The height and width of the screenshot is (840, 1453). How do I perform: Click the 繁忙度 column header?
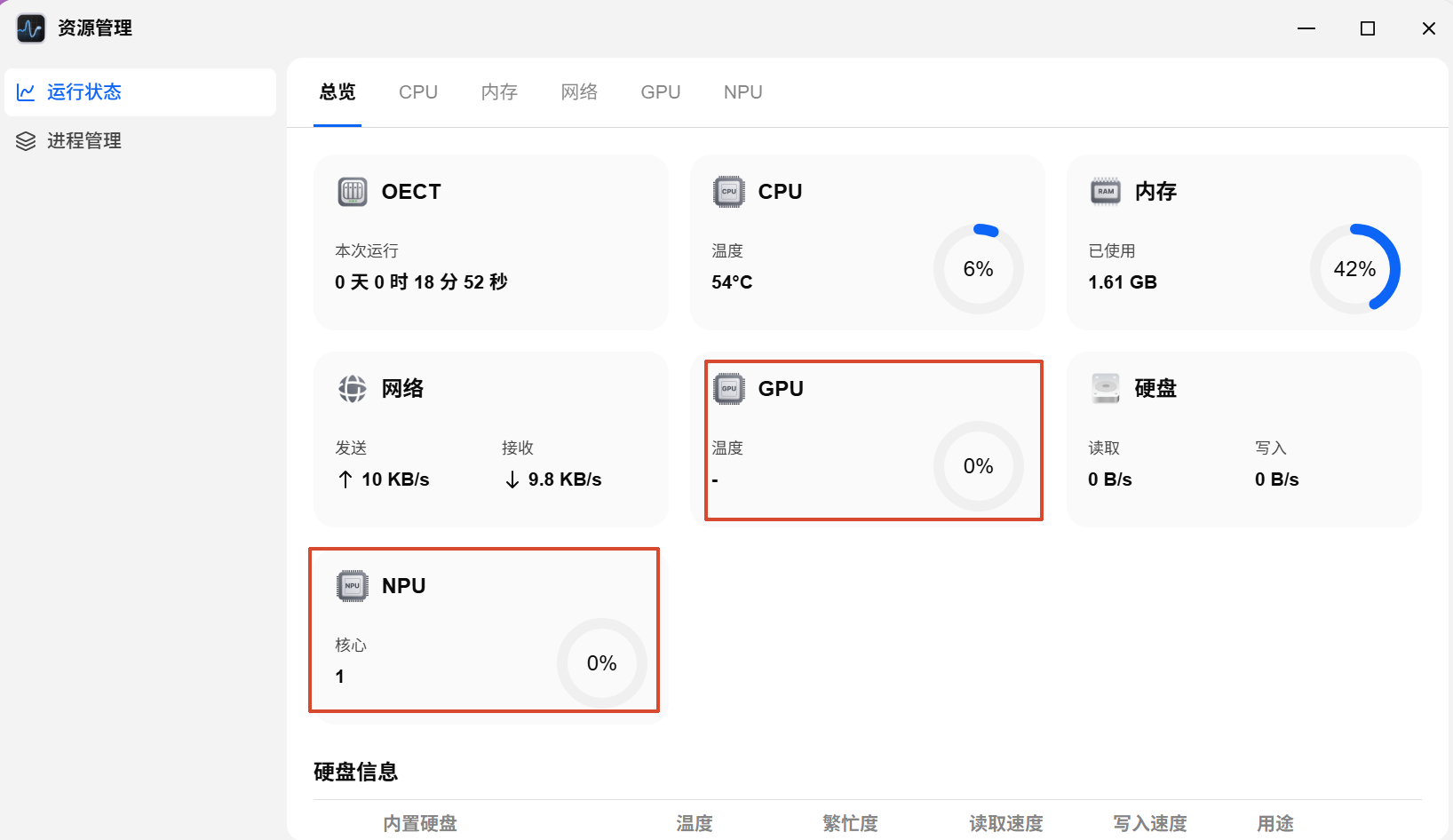[x=850, y=824]
